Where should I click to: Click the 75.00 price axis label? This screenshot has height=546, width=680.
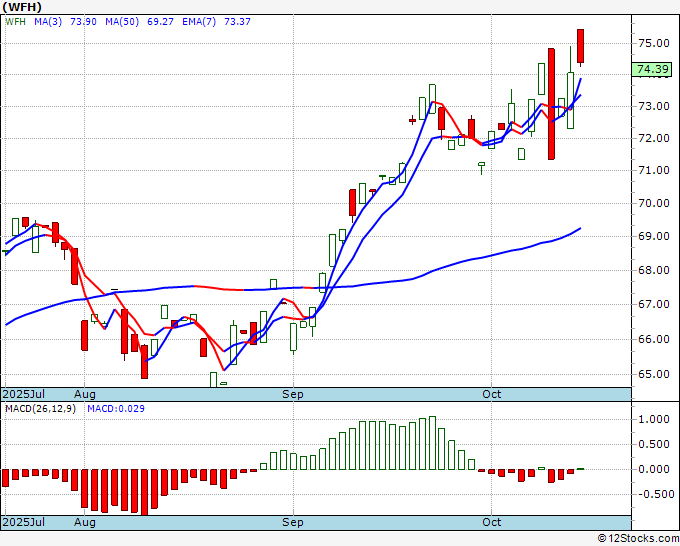(x=653, y=43)
